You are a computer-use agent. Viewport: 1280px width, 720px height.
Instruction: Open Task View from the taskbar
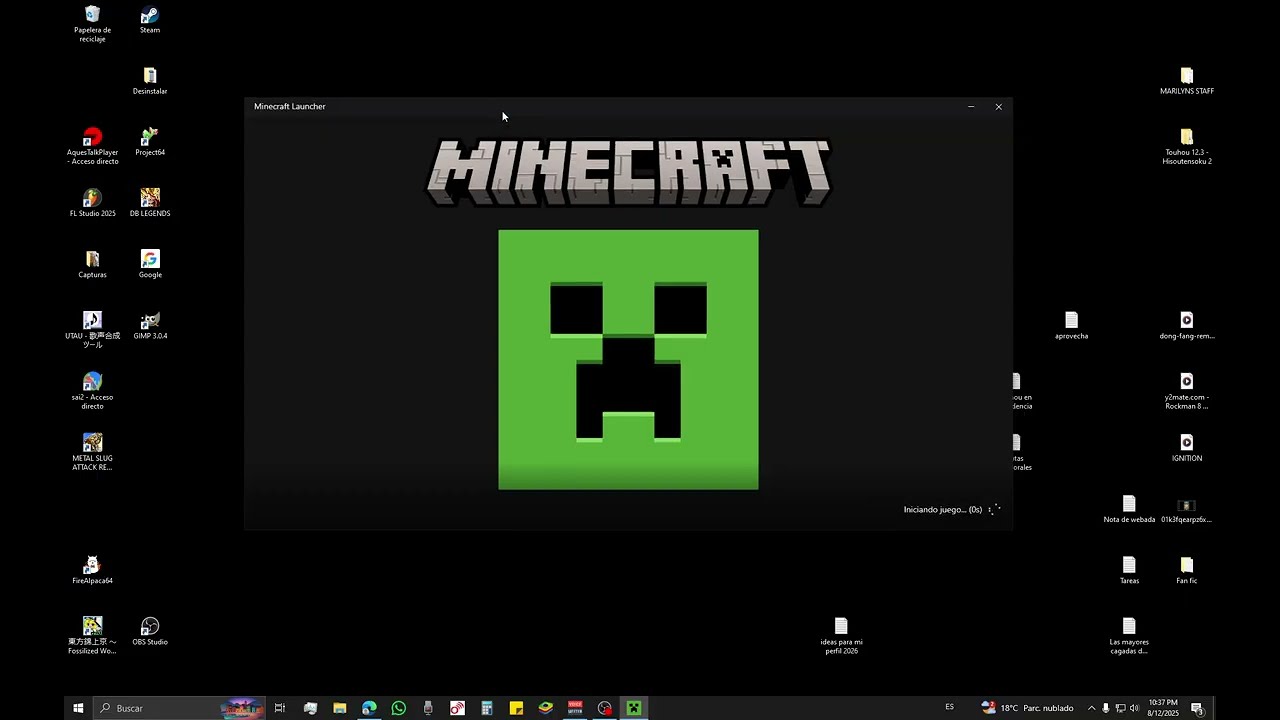[280, 708]
